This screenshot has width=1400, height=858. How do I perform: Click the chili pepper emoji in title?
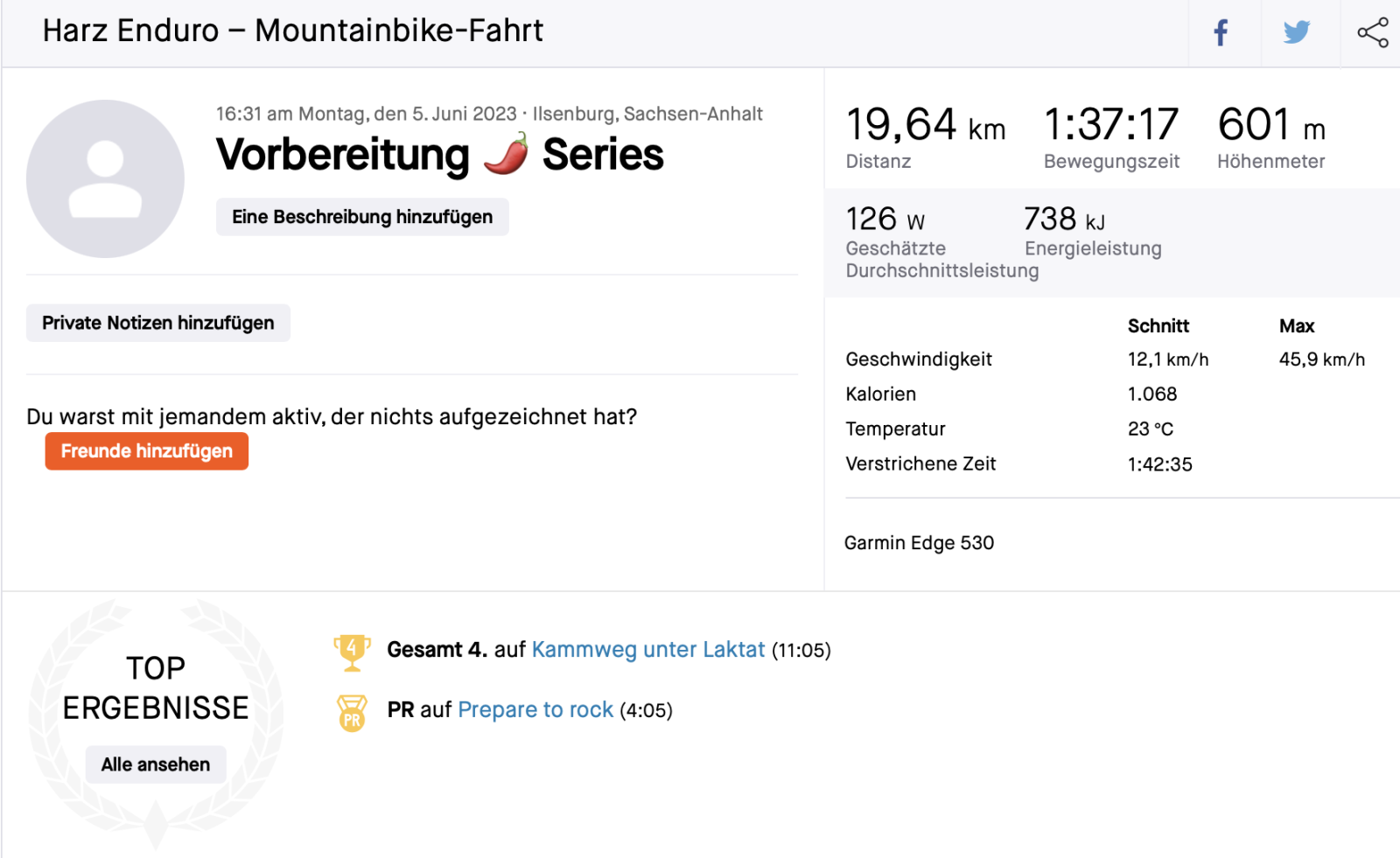tap(507, 154)
